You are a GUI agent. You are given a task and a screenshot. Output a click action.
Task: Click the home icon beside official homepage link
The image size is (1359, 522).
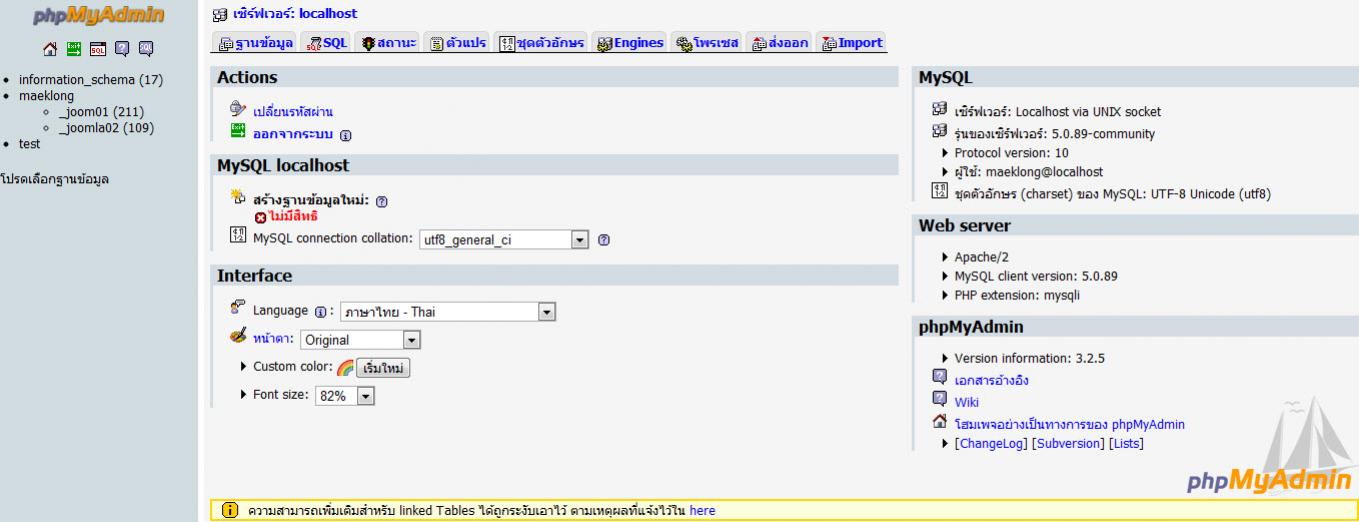pyautogui.click(x=939, y=423)
